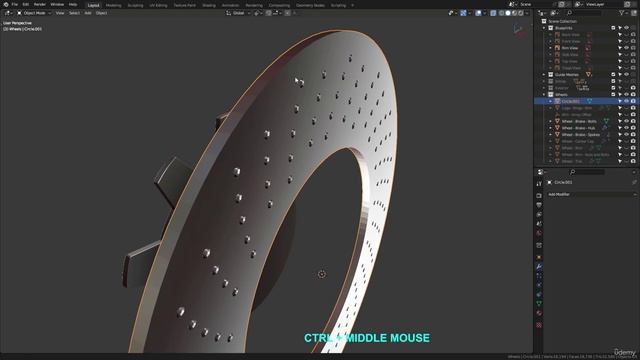The image size is (640, 360).
Task: Open Texture properties checker tab
Action: pyautogui.click(x=539, y=325)
